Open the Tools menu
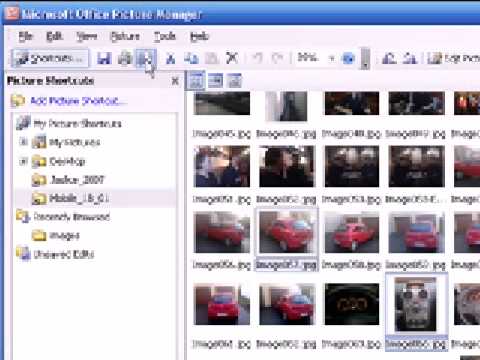480x360 pixels. 165,36
